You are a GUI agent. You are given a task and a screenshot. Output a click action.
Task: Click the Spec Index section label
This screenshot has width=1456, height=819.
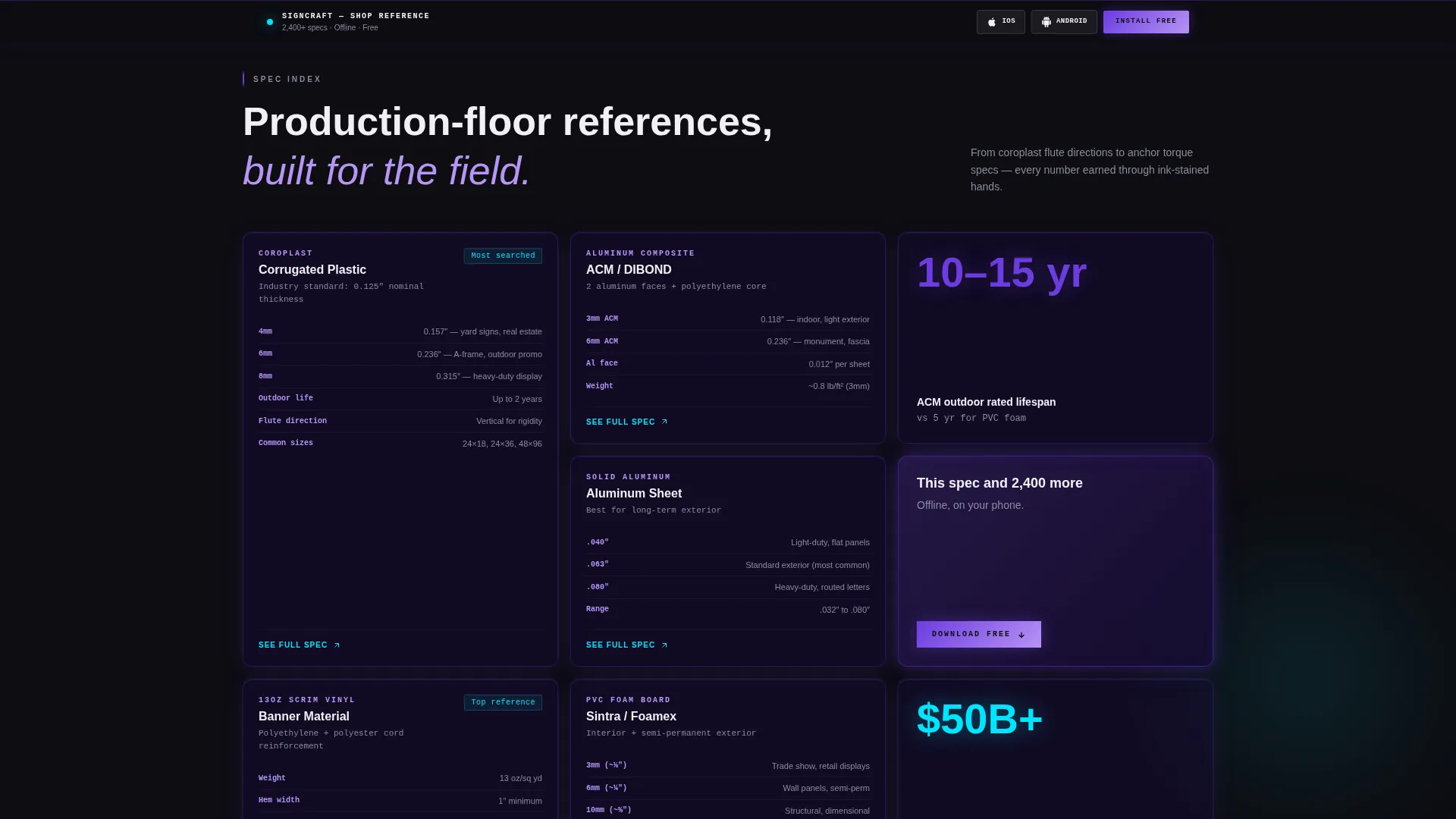287,79
